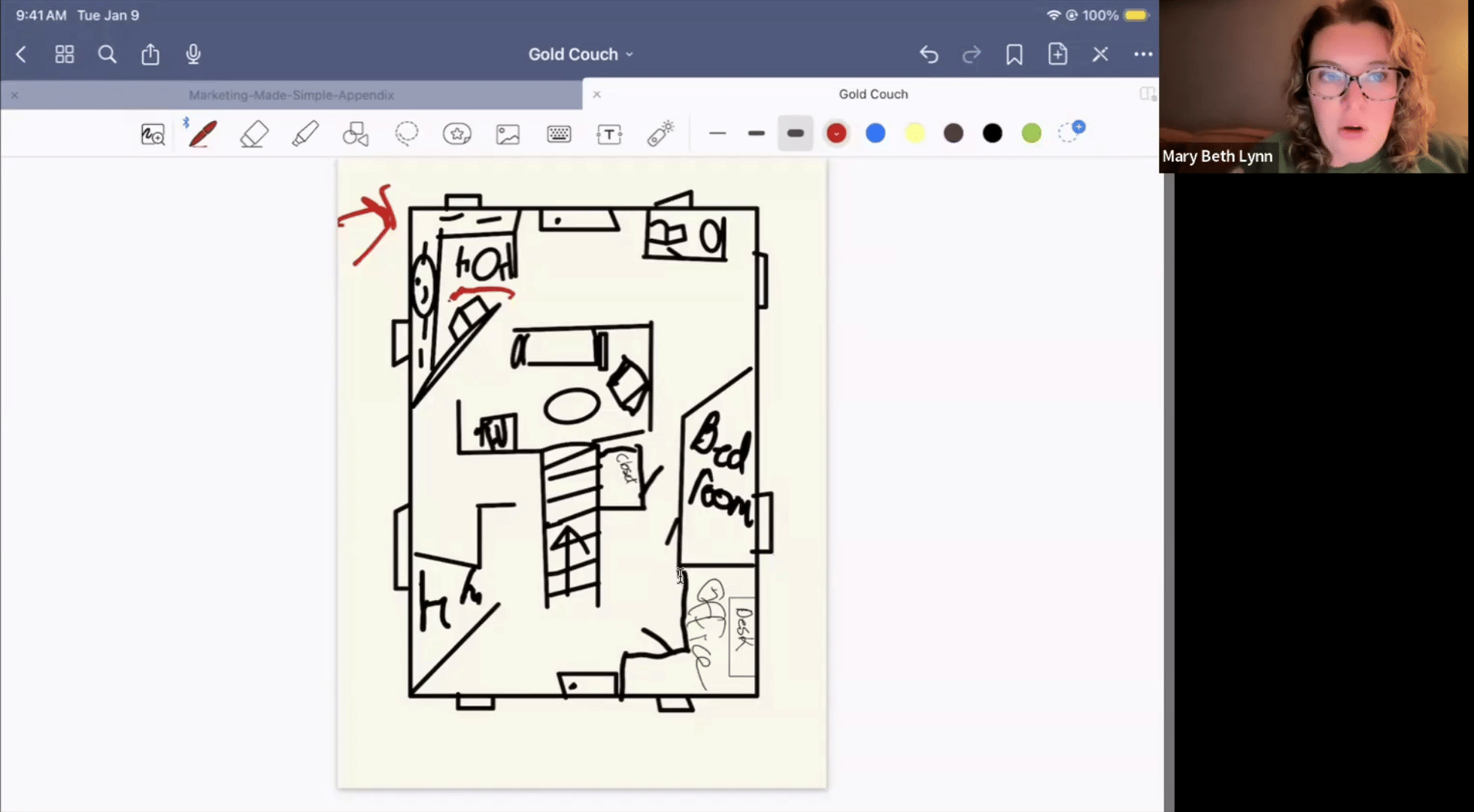1474x812 pixels.
Task: Insert an image with photo tool
Action: coord(508,135)
